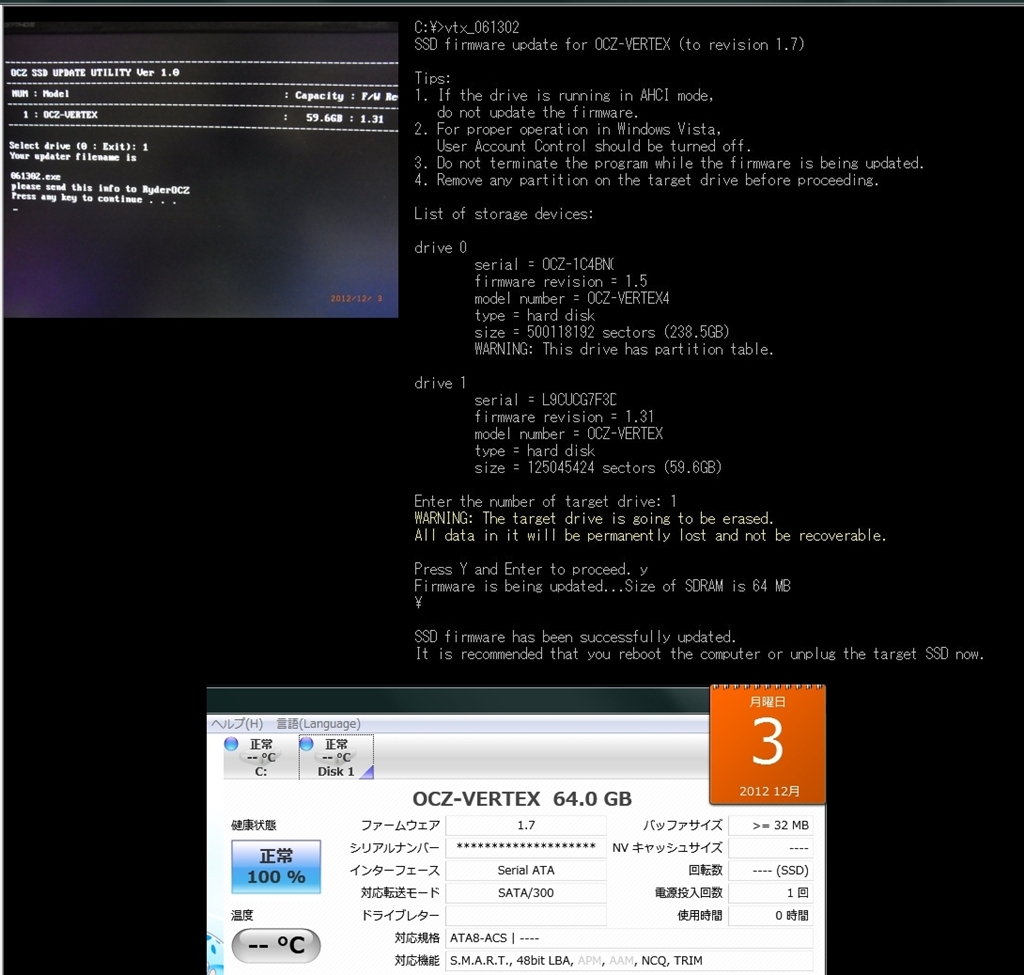The width and height of the screenshot is (1024, 975).
Task: Open the ヘルプ(H) menu
Action: click(x=236, y=724)
